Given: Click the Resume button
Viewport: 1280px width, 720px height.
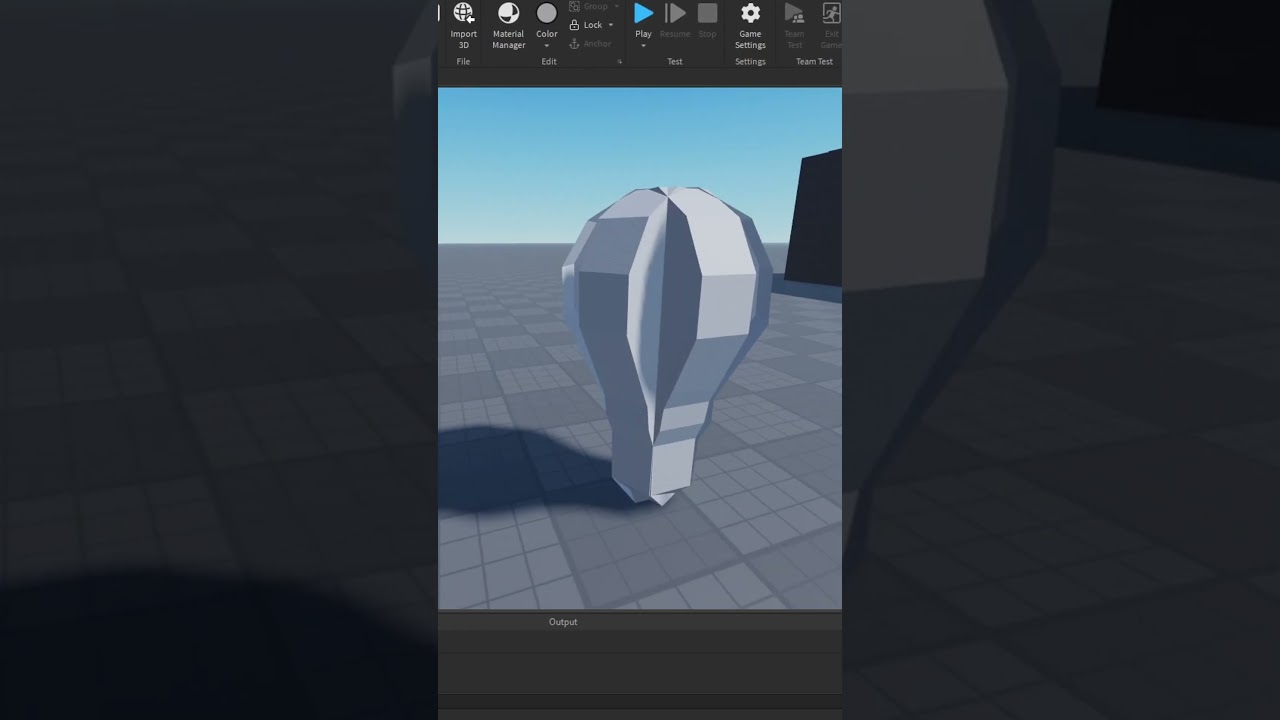Looking at the screenshot, I should pos(675,21).
